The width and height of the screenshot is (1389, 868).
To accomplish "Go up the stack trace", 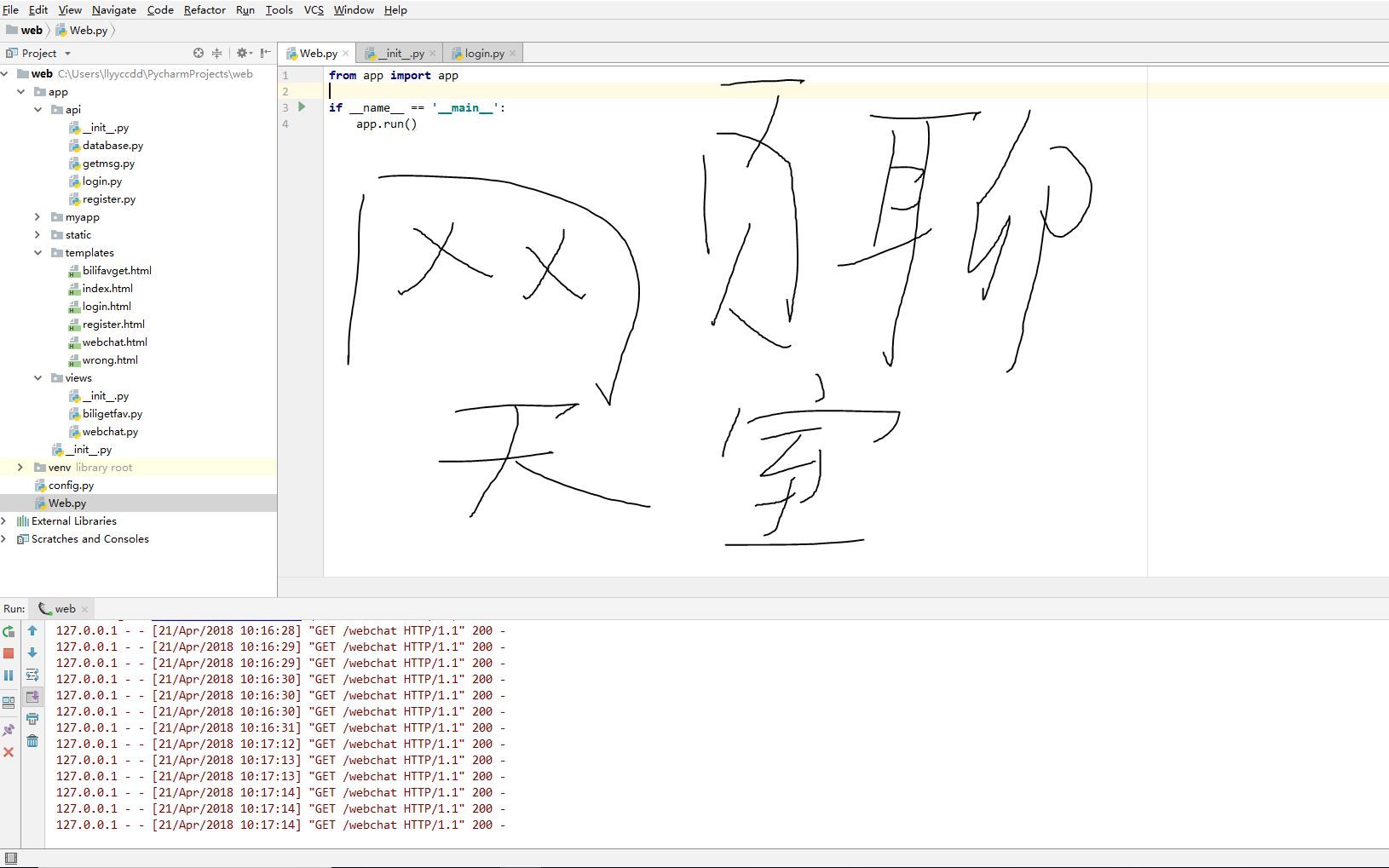I will pyautogui.click(x=32, y=631).
